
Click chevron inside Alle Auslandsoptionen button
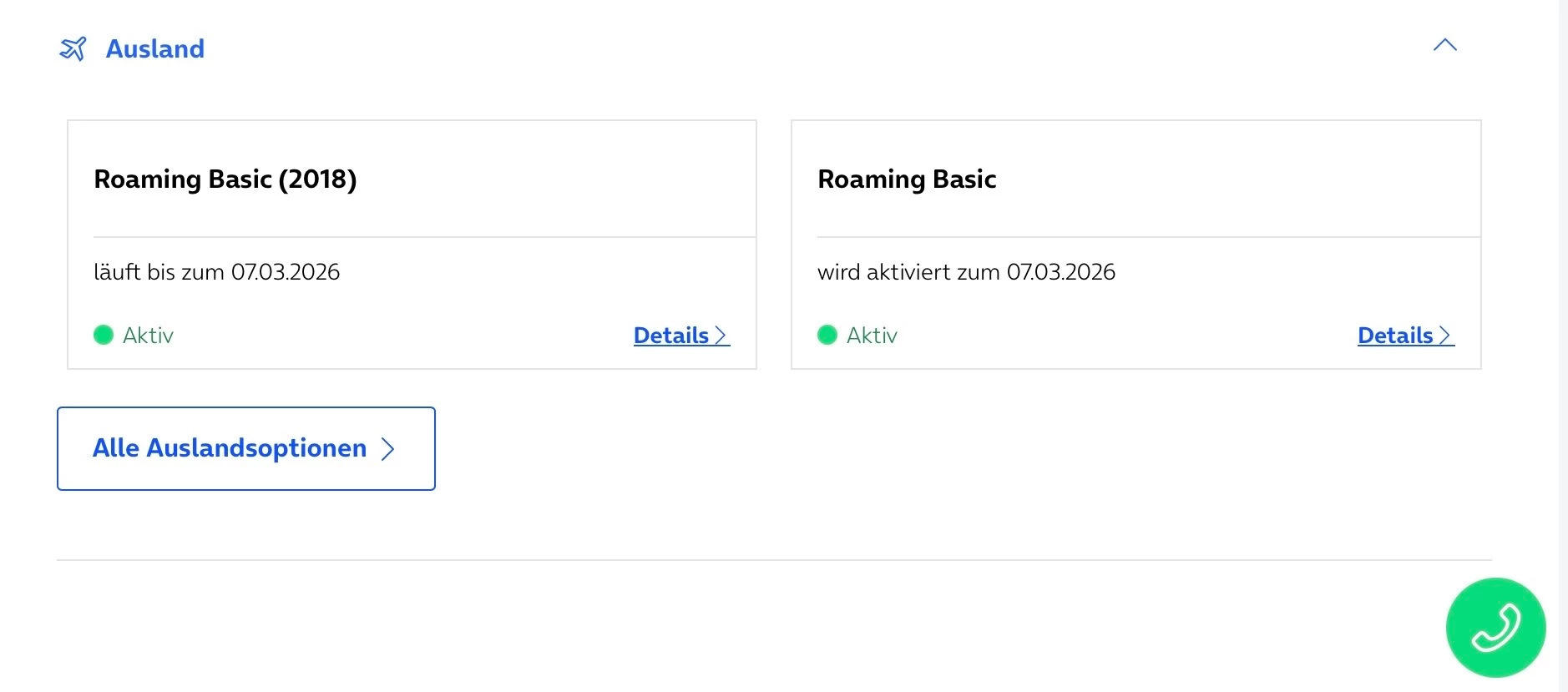coord(387,449)
